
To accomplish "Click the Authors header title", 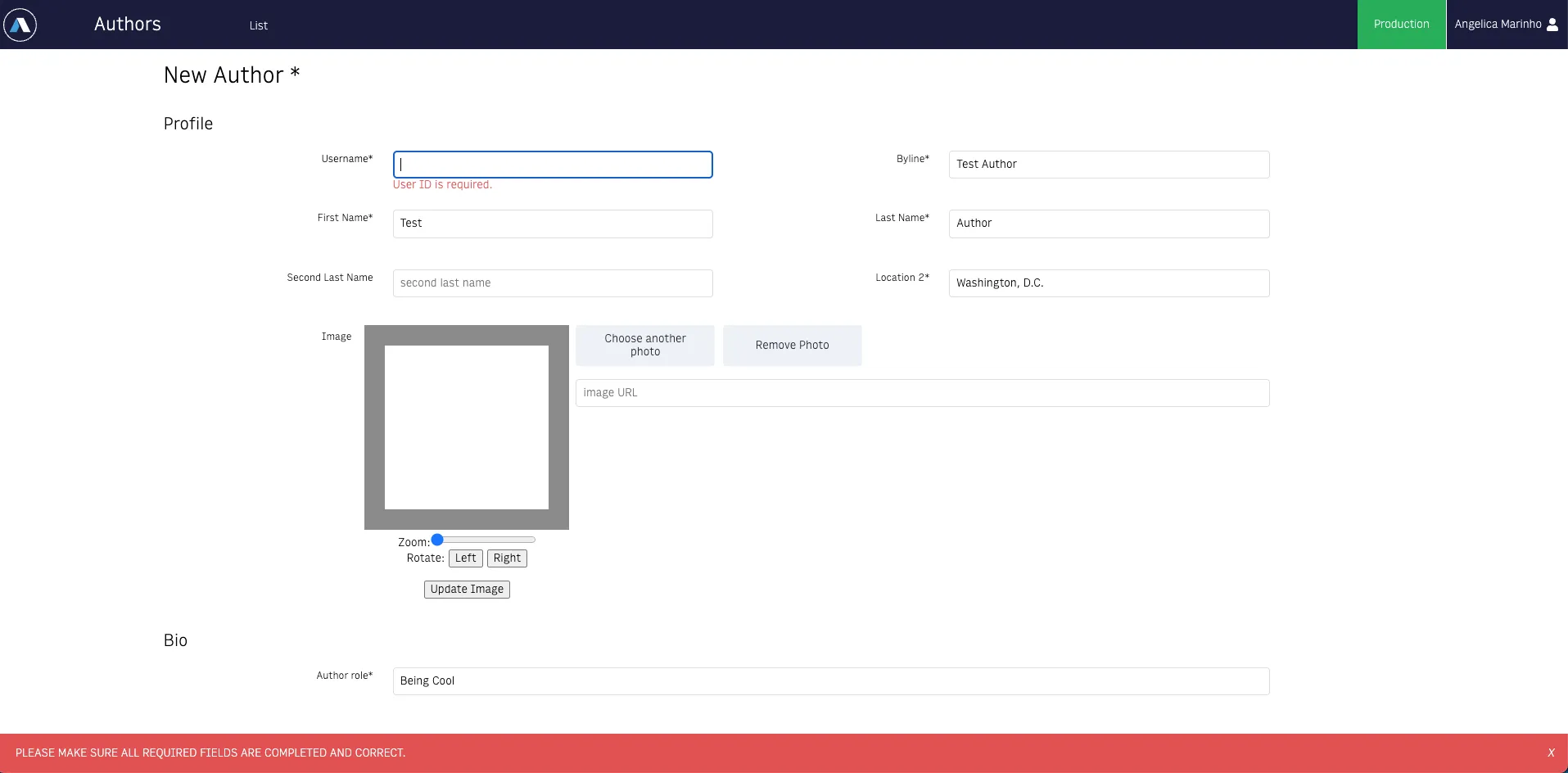I will pyautogui.click(x=128, y=24).
